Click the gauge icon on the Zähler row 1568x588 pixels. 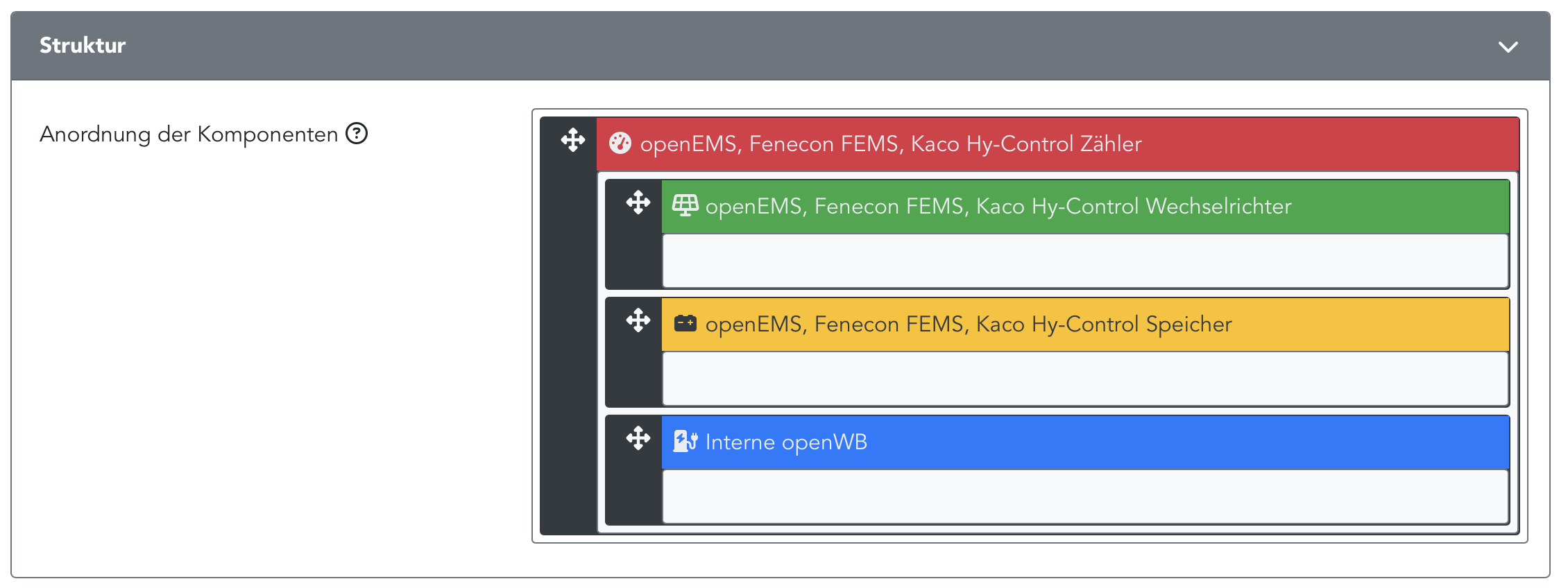pyautogui.click(x=620, y=144)
